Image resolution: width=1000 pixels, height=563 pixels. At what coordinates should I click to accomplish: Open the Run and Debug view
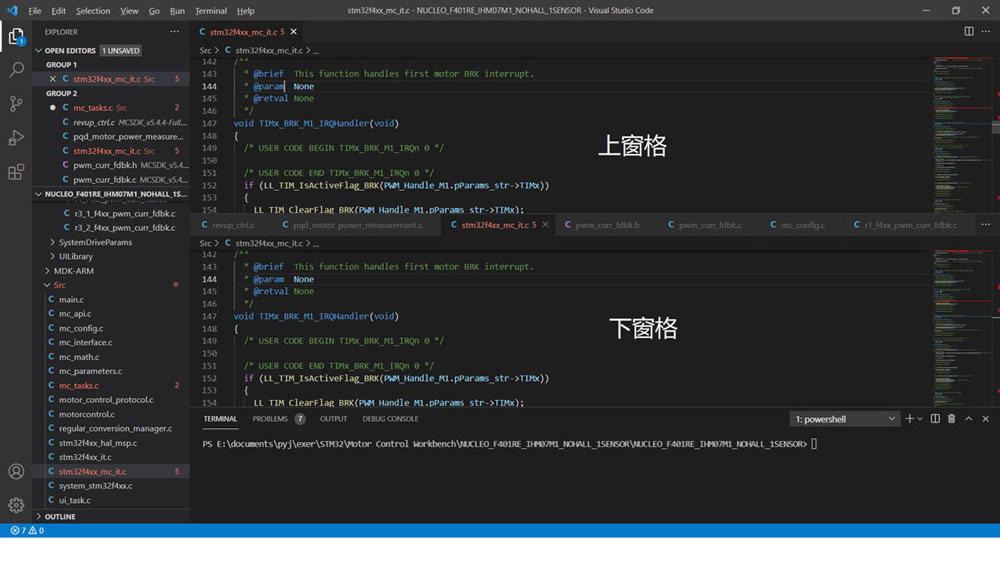pos(16,138)
